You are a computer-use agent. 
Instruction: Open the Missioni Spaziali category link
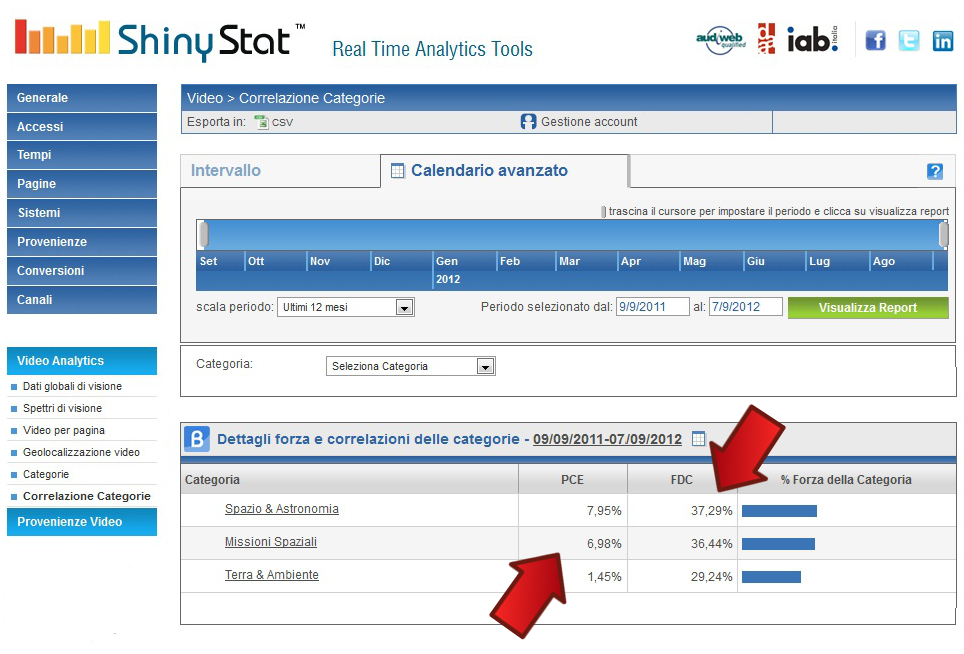271,542
